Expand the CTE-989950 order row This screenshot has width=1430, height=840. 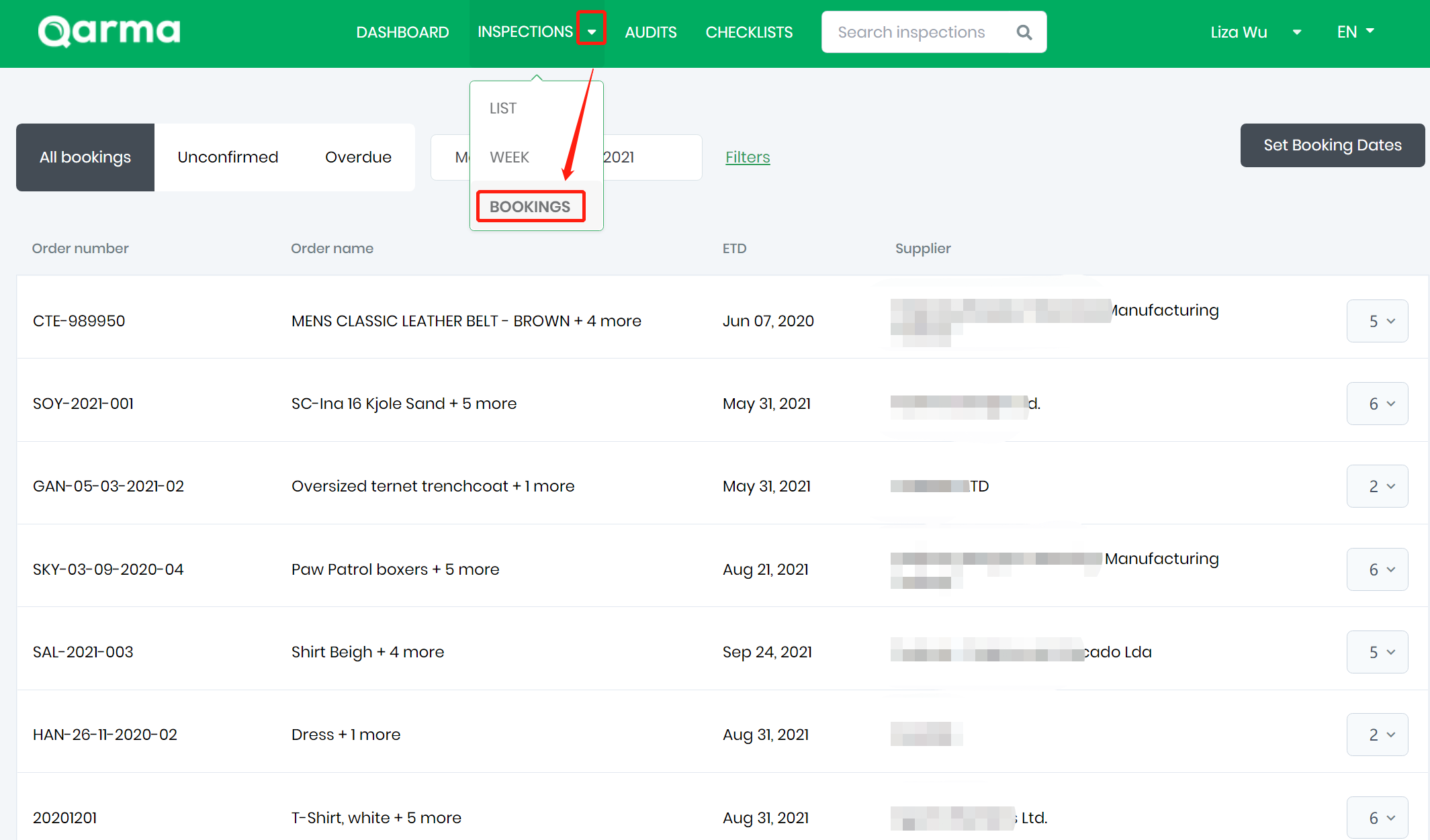click(1377, 321)
